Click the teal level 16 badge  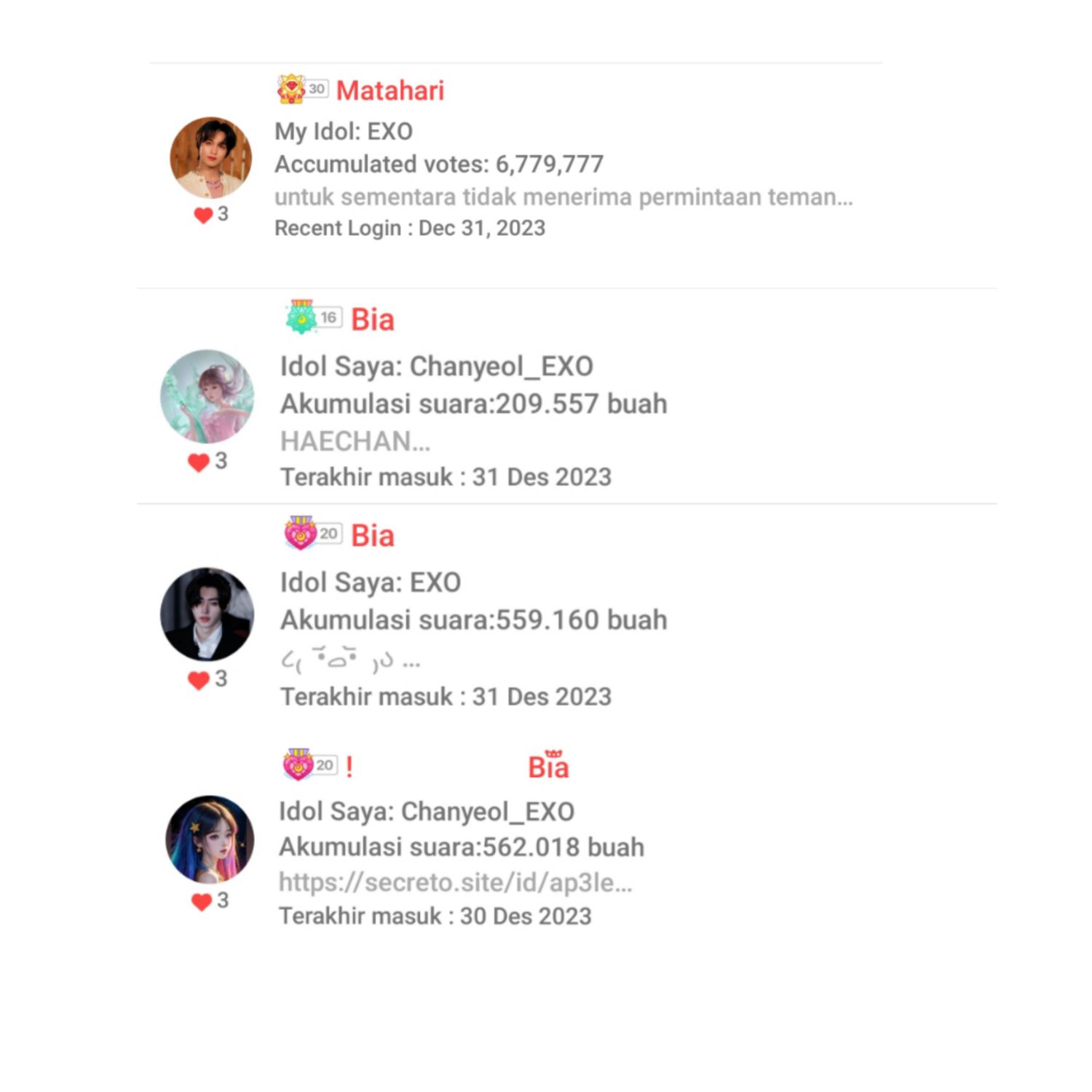[x=313, y=317]
